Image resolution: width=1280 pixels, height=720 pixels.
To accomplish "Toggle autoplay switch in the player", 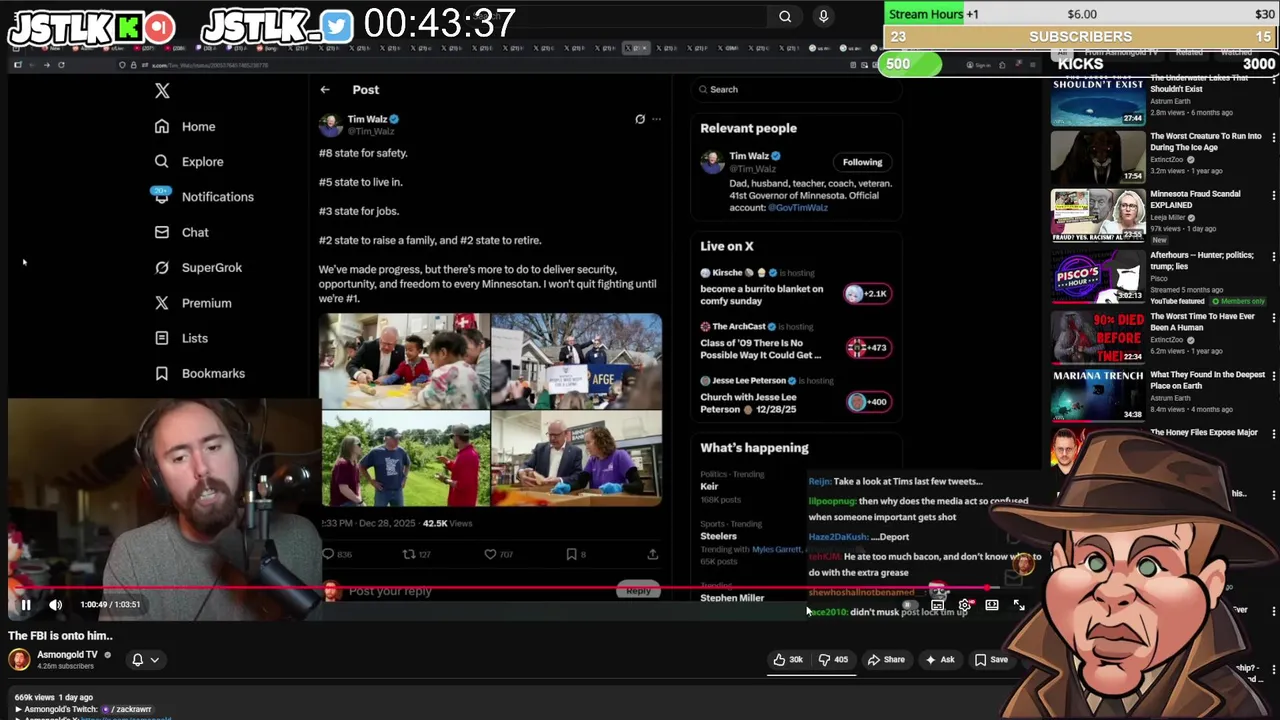I will click(x=909, y=605).
